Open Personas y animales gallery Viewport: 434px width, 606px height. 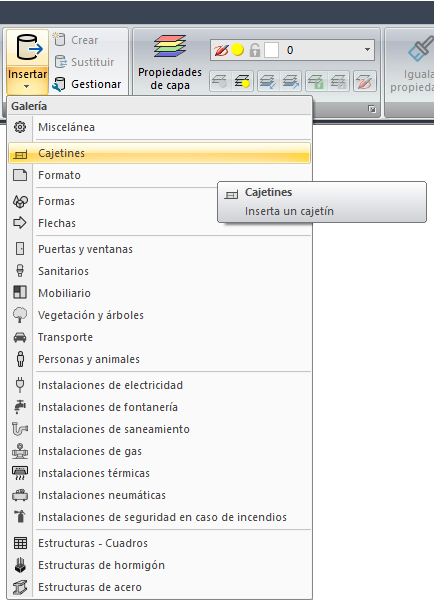tap(159, 359)
